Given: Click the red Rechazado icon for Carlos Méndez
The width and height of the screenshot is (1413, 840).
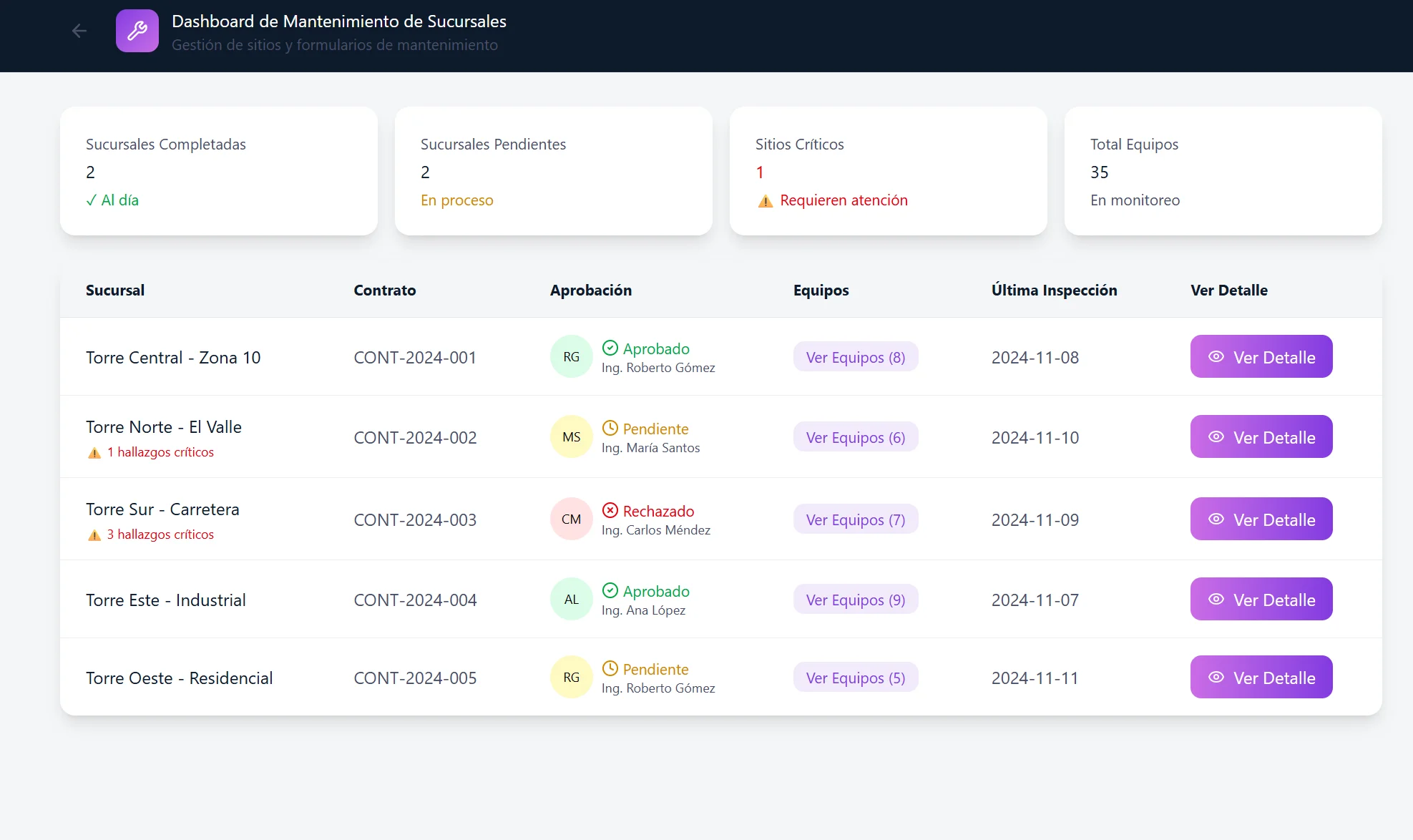Looking at the screenshot, I should click(610, 510).
